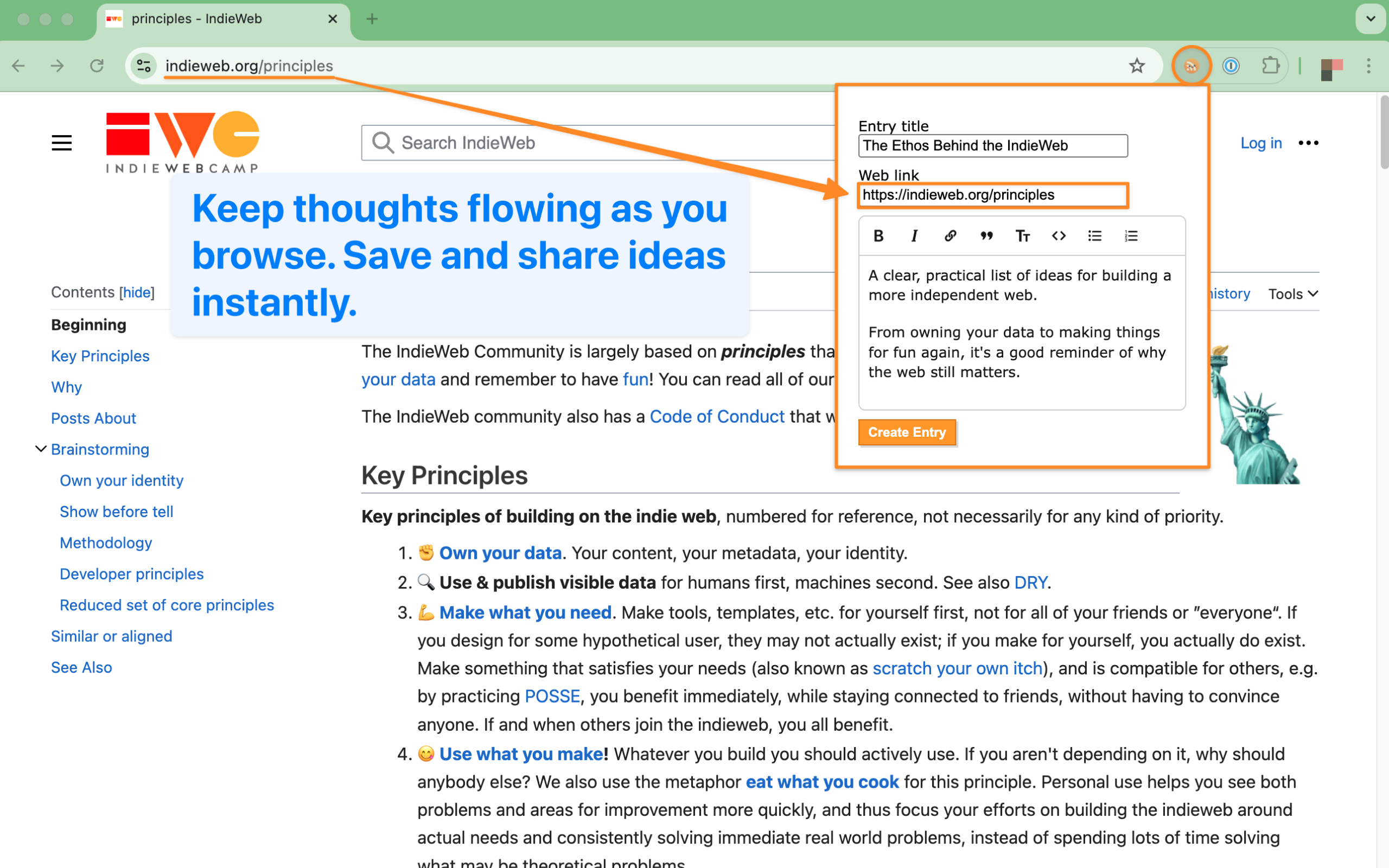Open the hamburger menu beside IndieWeb logo
This screenshot has height=868, width=1389.
[61, 142]
